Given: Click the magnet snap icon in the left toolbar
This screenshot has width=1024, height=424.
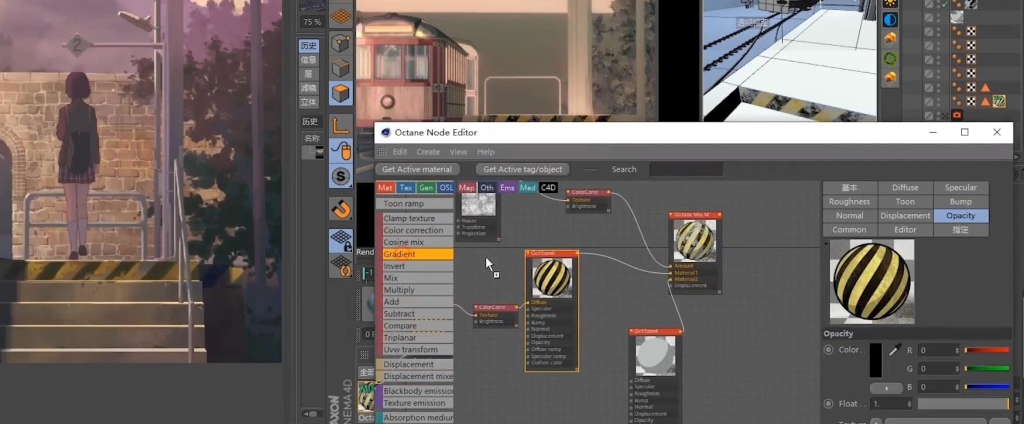Looking at the screenshot, I should [x=341, y=209].
